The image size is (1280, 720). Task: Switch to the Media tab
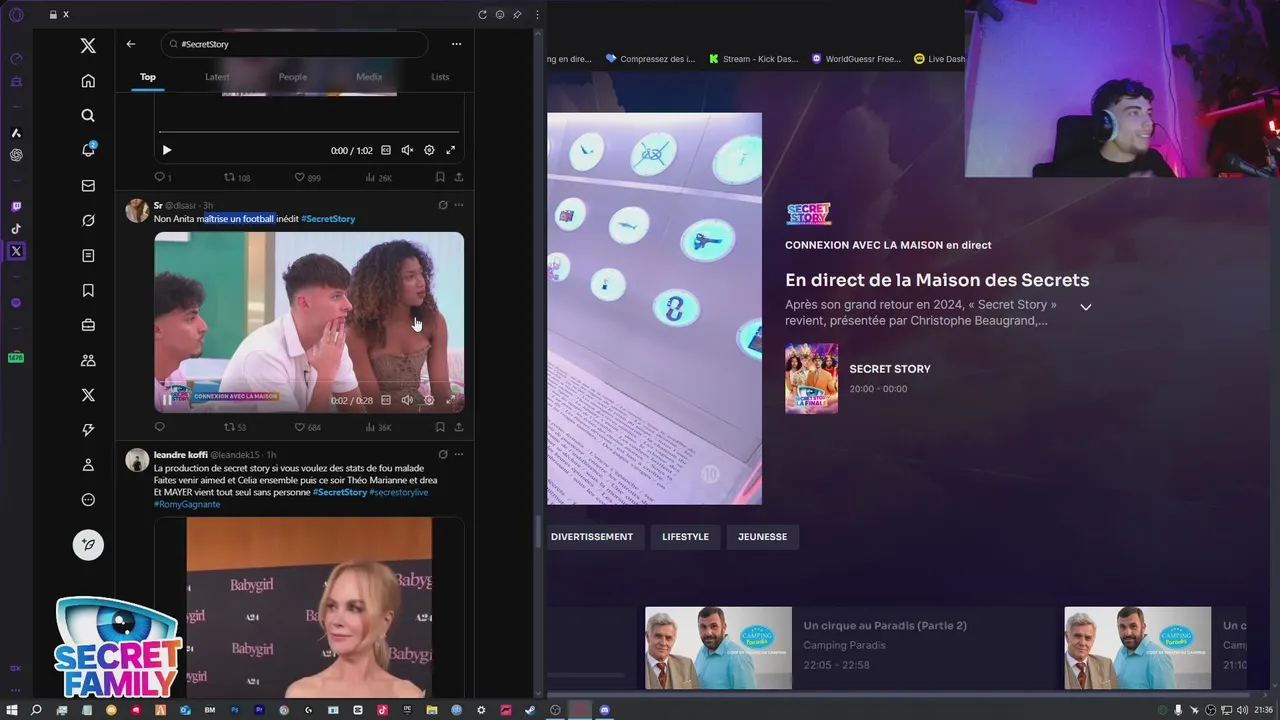(x=369, y=77)
